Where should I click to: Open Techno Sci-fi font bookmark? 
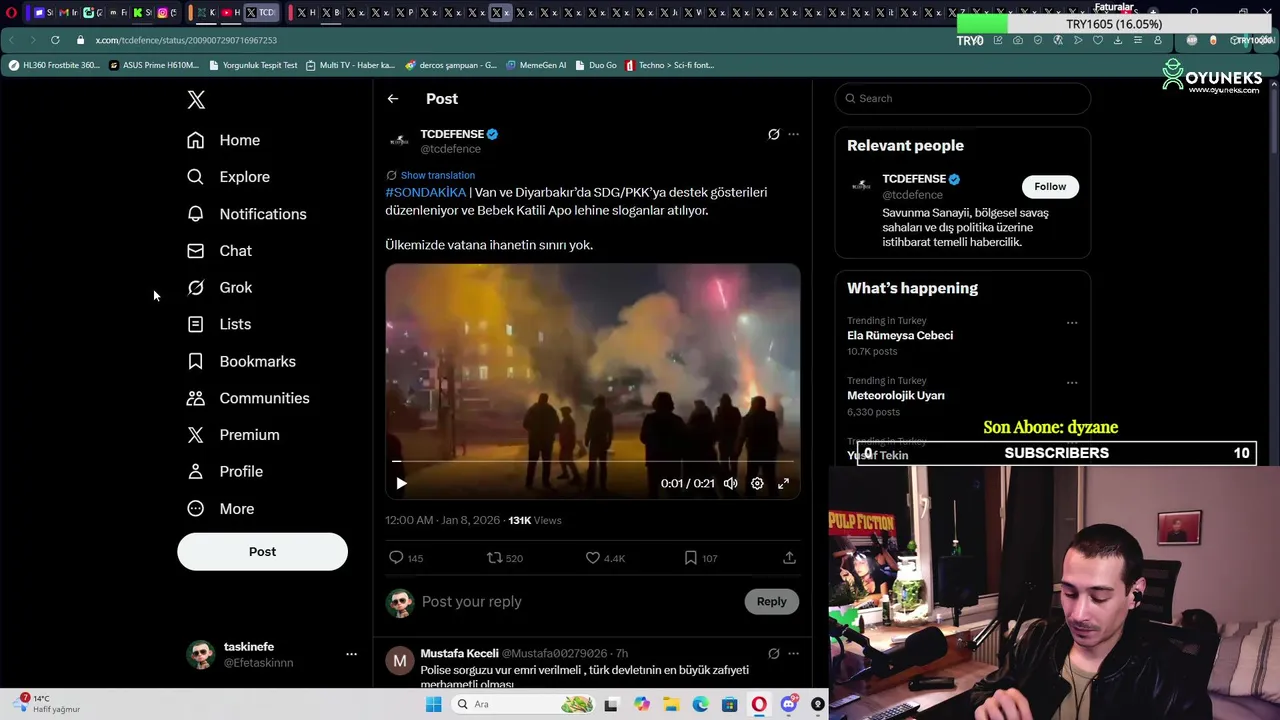[x=669, y=65]
